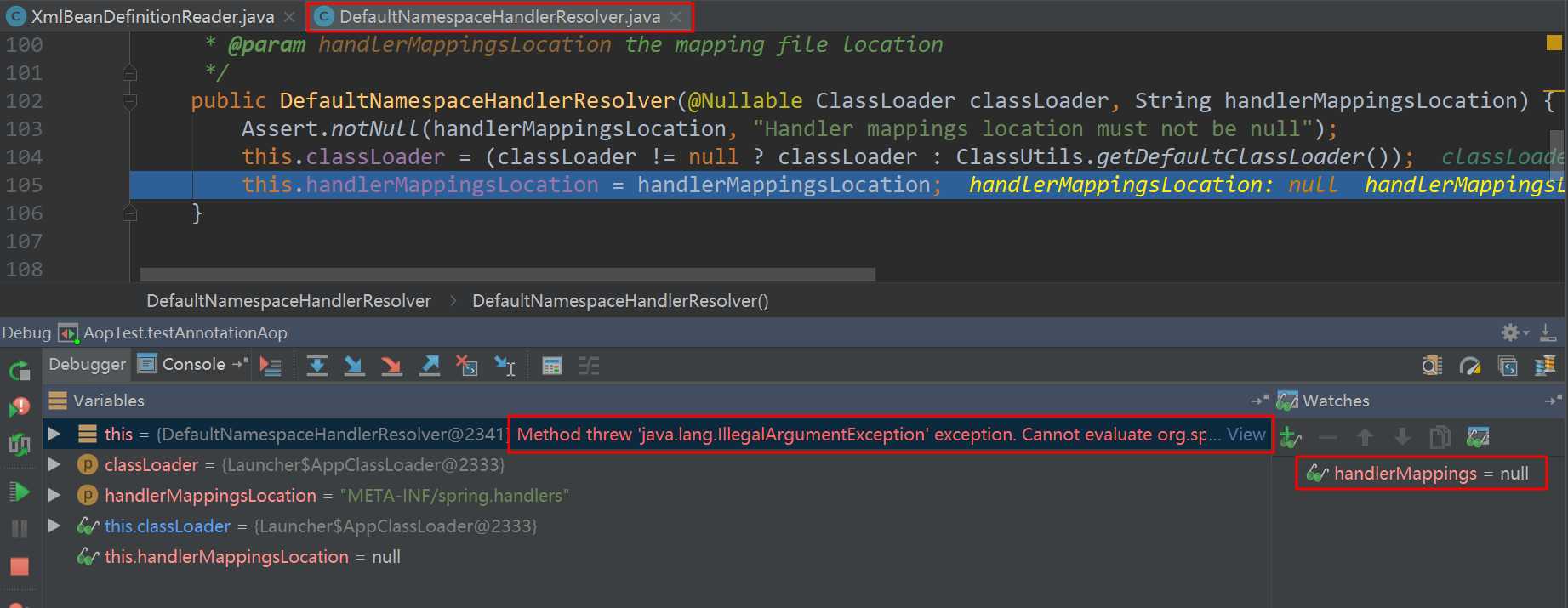Screen dimensions: 1568x608
Task: Open the View link for the exception
Action: 1246,435
